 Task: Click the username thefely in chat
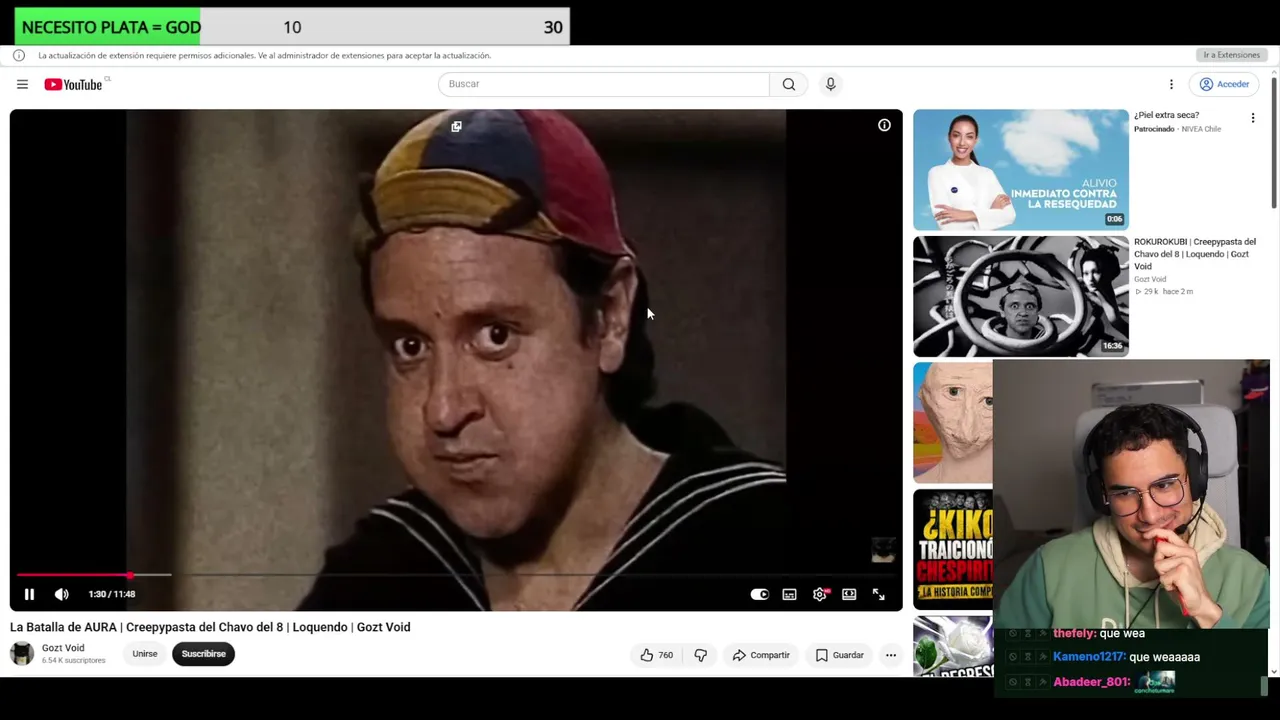point(1074,634)
